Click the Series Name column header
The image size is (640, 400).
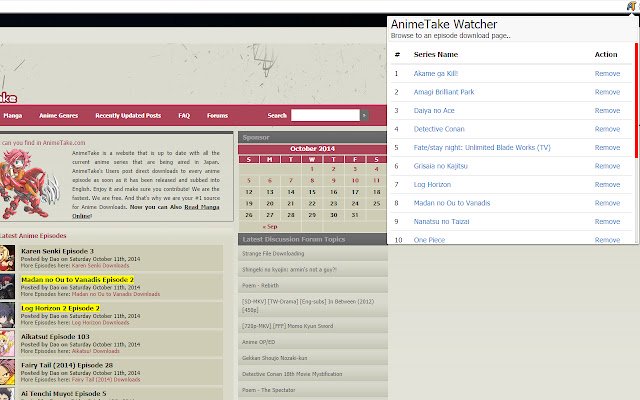tap(436, 54)
